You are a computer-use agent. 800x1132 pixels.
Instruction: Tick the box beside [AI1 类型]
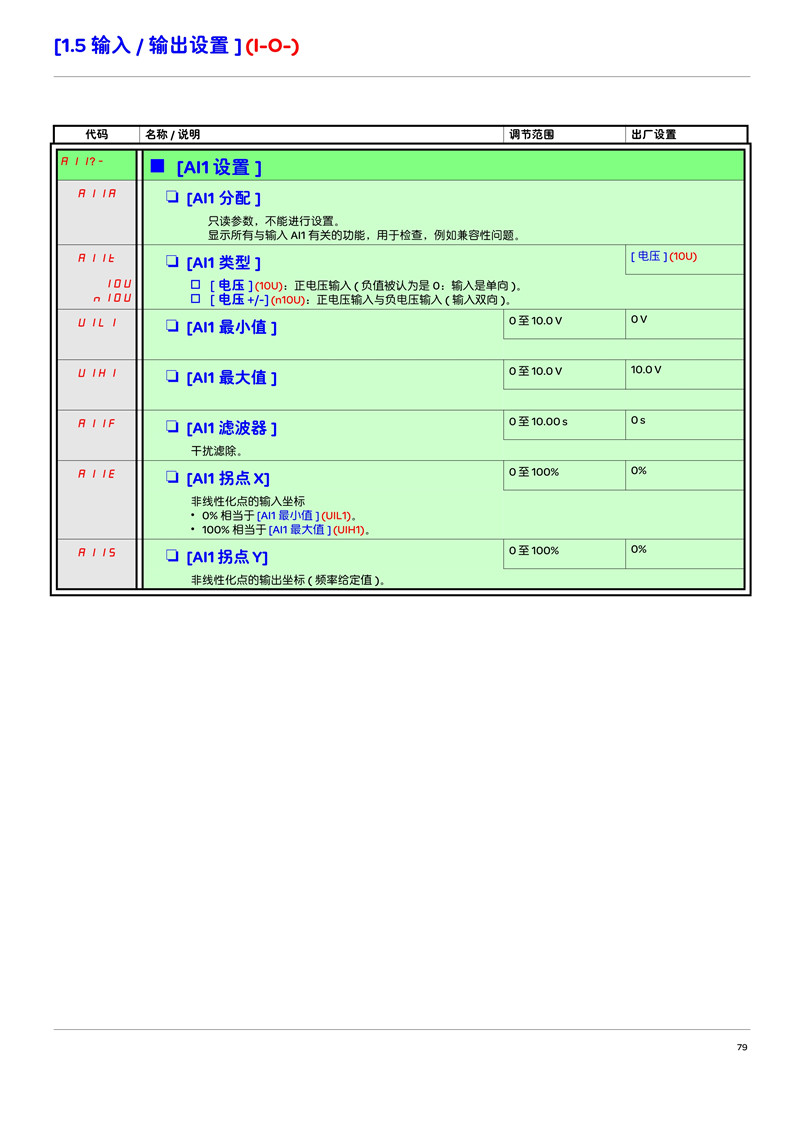click(x=172, y=261)
